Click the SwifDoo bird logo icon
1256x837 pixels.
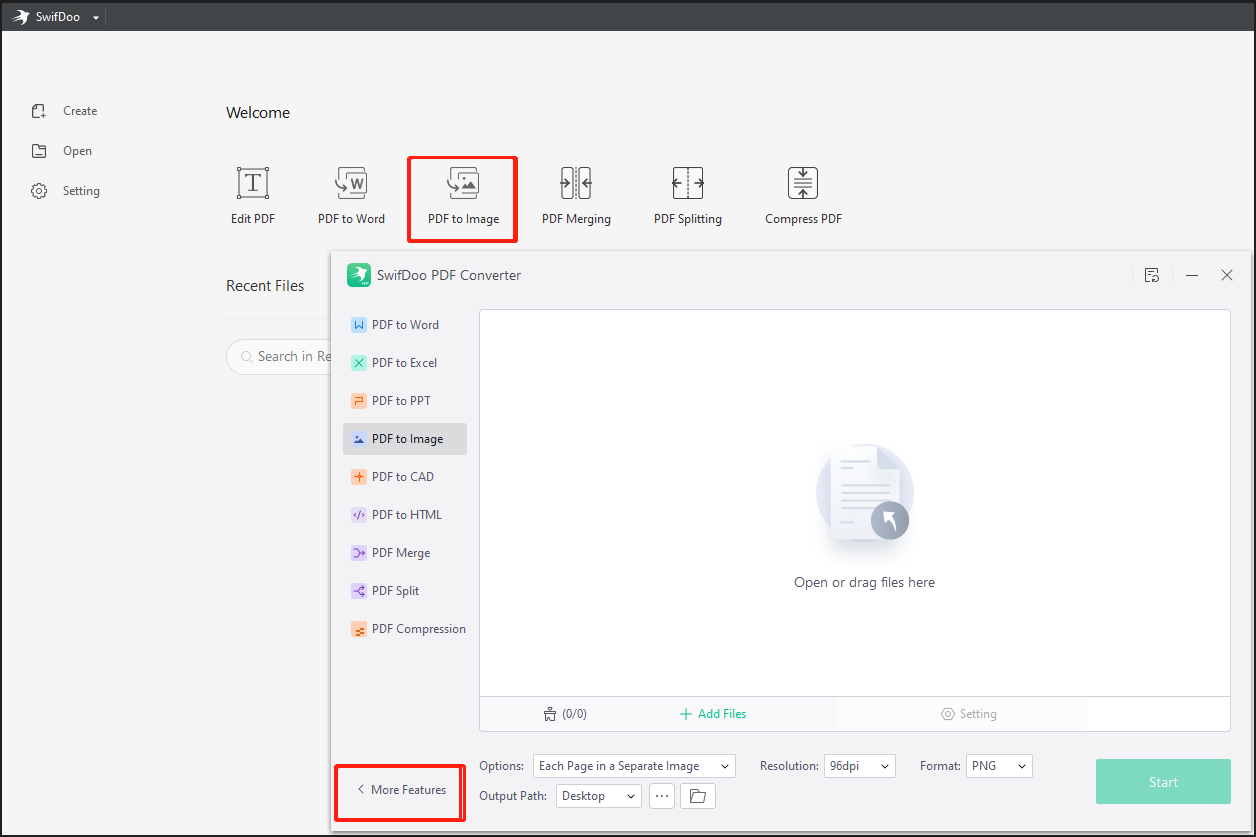(21, 17)
